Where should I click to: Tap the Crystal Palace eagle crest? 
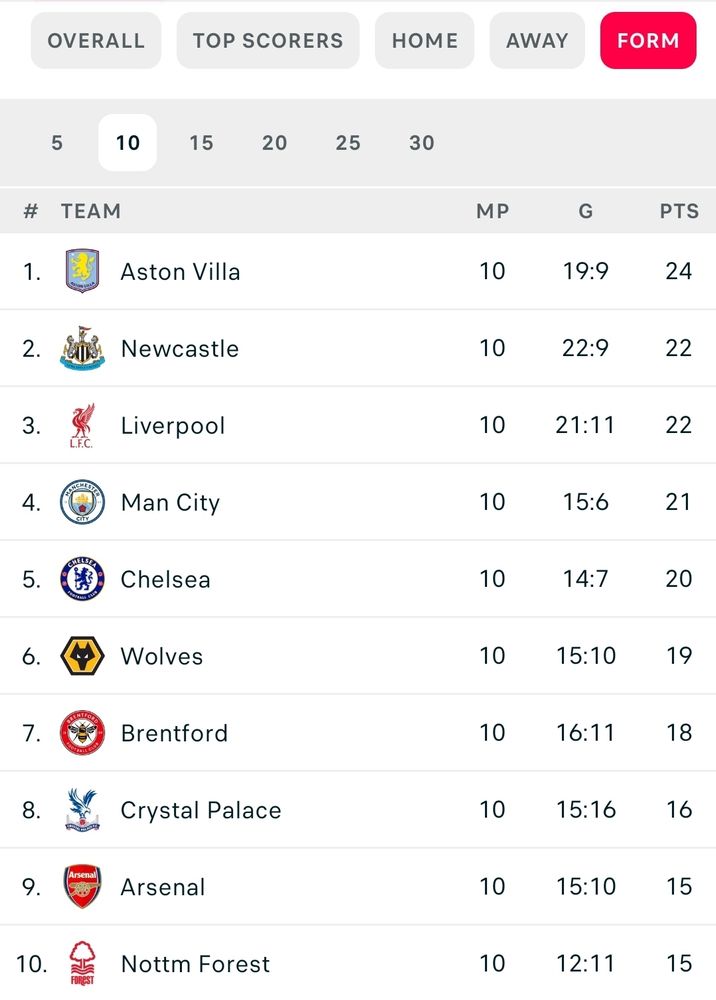click(x=82, y=810)
